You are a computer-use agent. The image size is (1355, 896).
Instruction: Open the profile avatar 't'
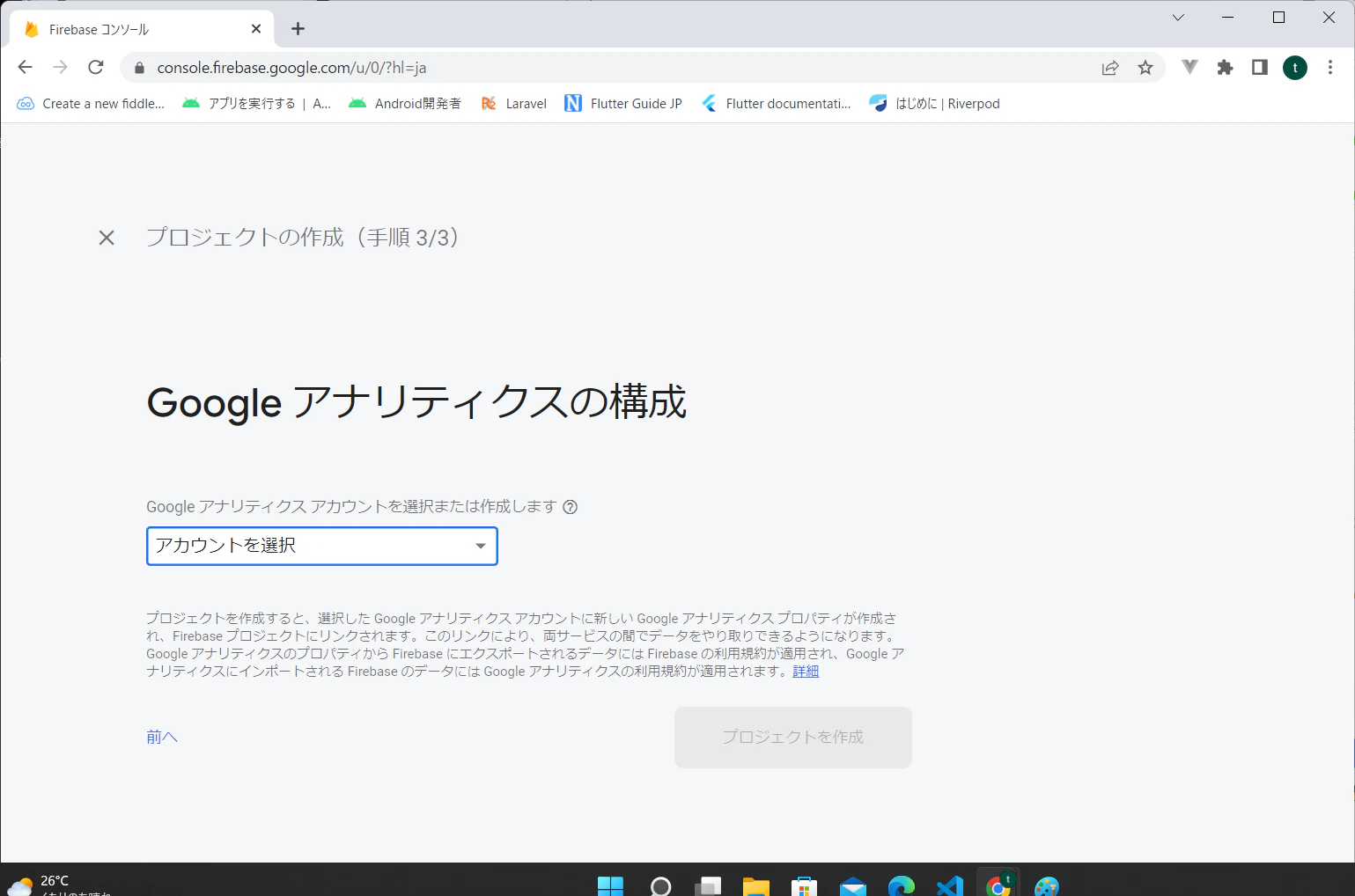coord(1295,68)
